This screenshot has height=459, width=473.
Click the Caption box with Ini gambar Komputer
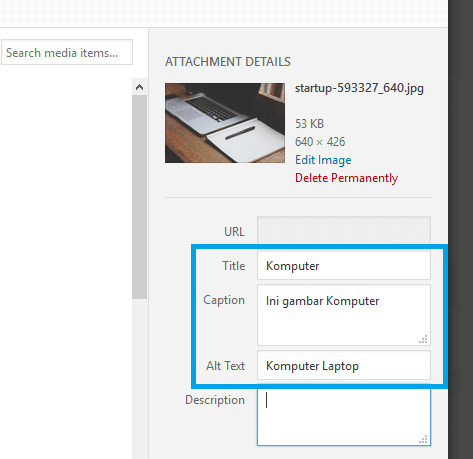(344, 315)
